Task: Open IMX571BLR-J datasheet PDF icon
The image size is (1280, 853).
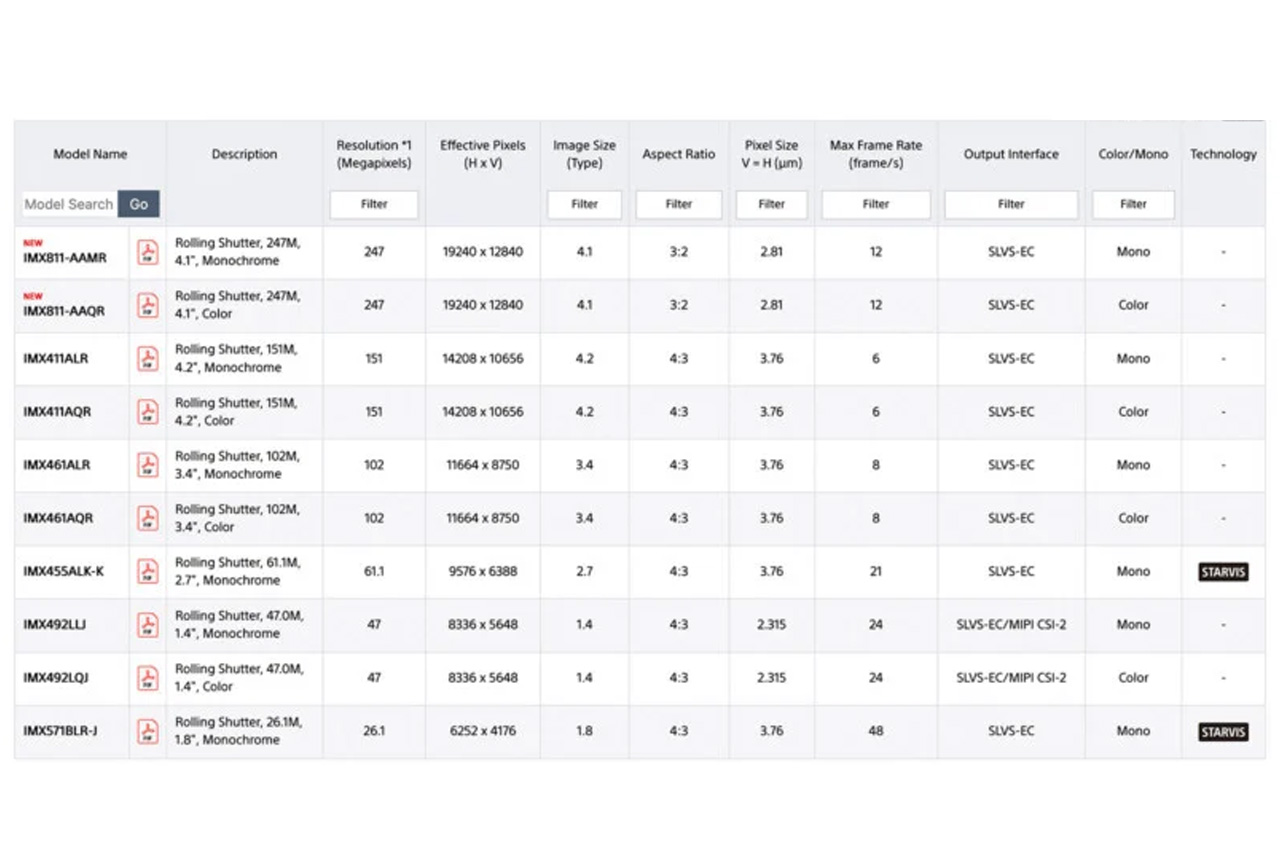Action: tap(148, 731)
